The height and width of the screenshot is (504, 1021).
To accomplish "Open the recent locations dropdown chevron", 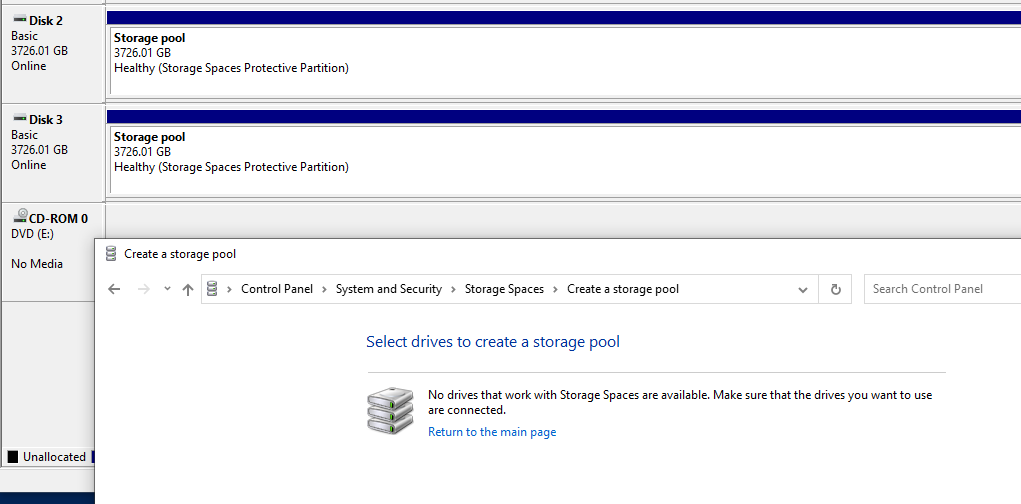I will click(x=167, y=288).
